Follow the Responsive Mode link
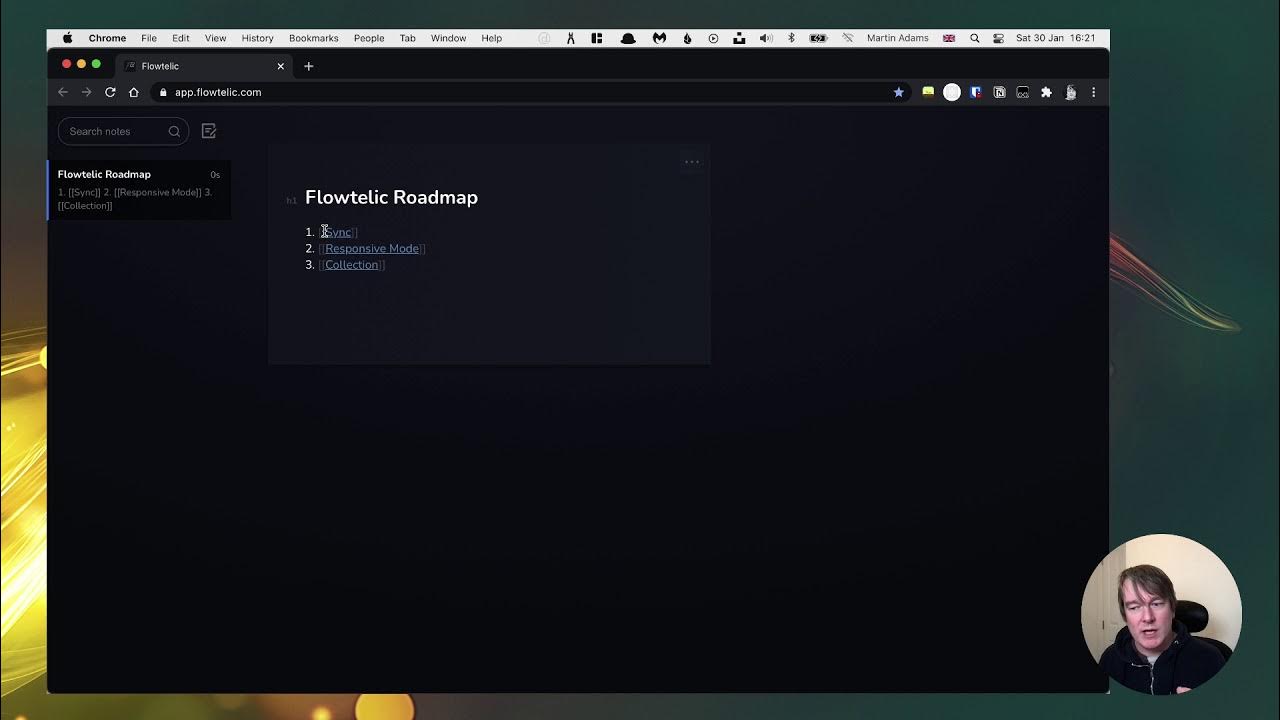The height and width of the screenshot is (720, 1280). (x=372, y=248)
